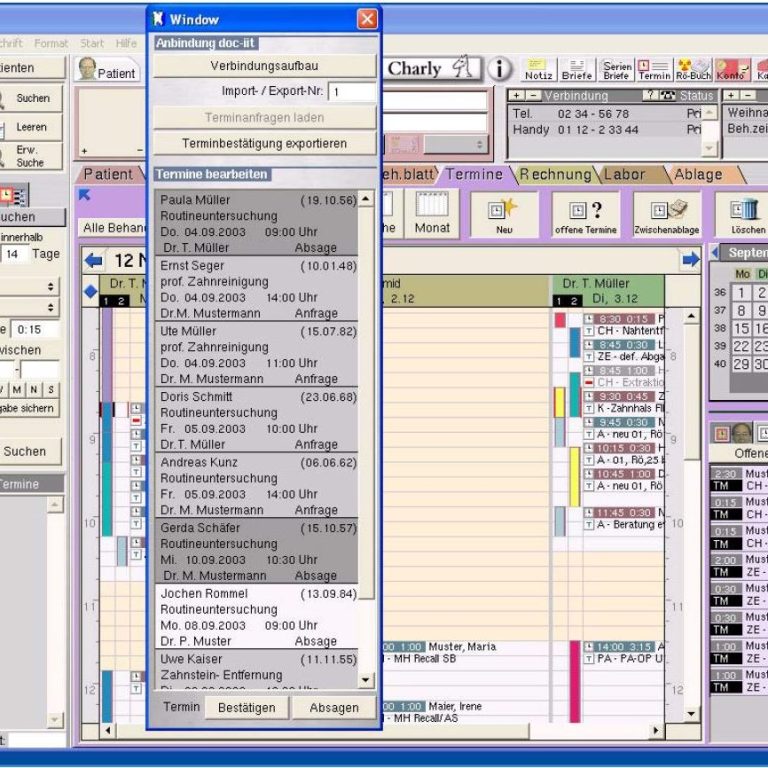The width and height of the screenshot is (768, 768).
Task: Open the Konto toolbar icon
Action: pos(732,69)
